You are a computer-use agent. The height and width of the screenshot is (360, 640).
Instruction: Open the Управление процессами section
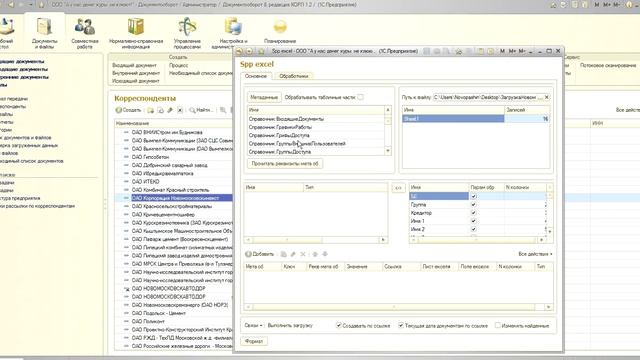tap(187, 33)
